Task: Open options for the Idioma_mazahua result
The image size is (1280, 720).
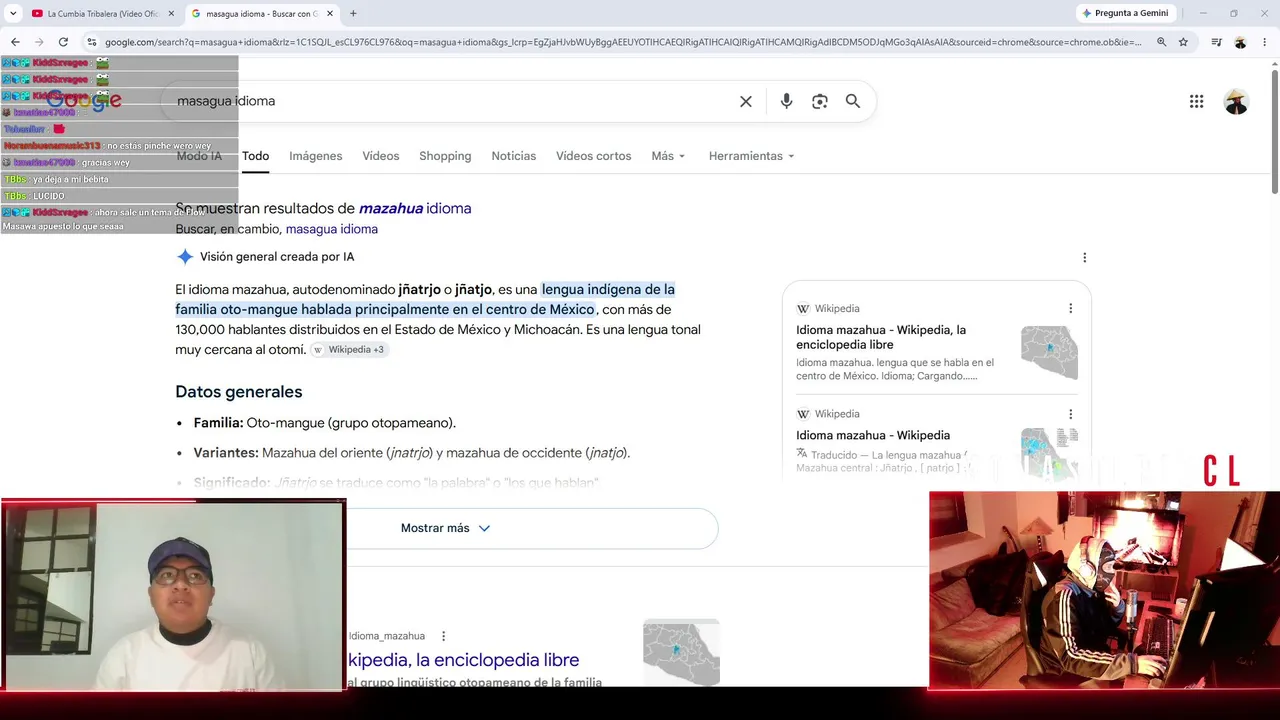Action: tap(443, 636)
